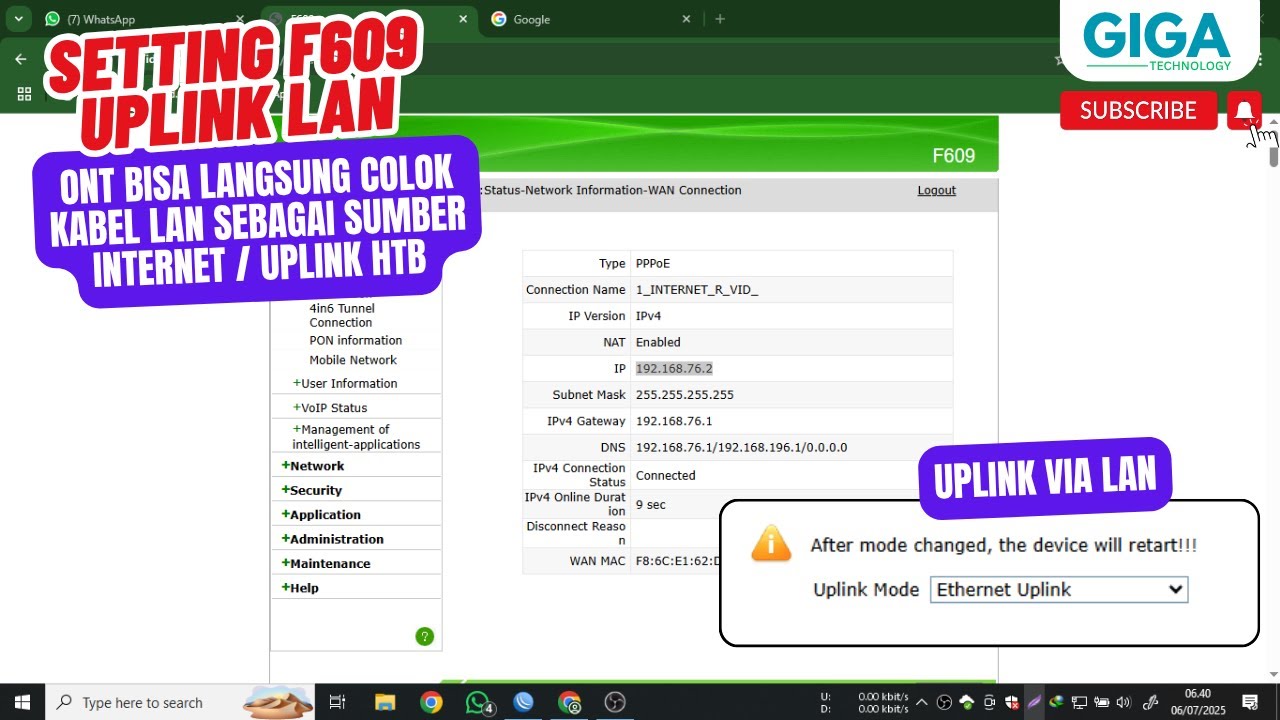
Task: Switch to the Google browser tab
Action: 590,19
